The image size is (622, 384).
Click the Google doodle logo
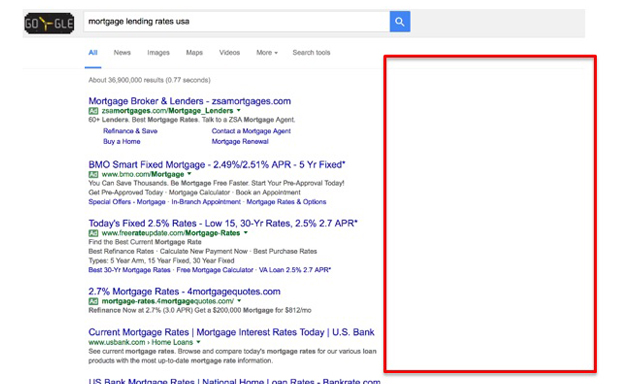[49, 23]
